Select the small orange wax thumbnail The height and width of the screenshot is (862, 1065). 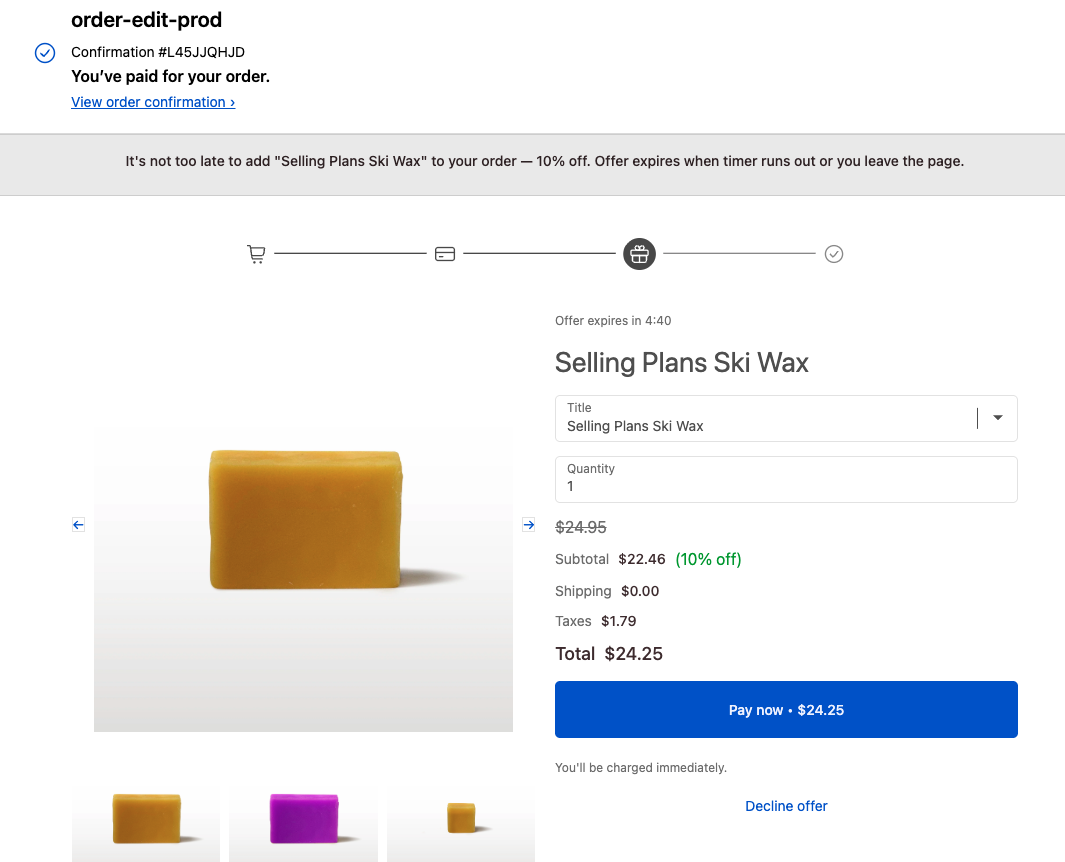[461, 817]
